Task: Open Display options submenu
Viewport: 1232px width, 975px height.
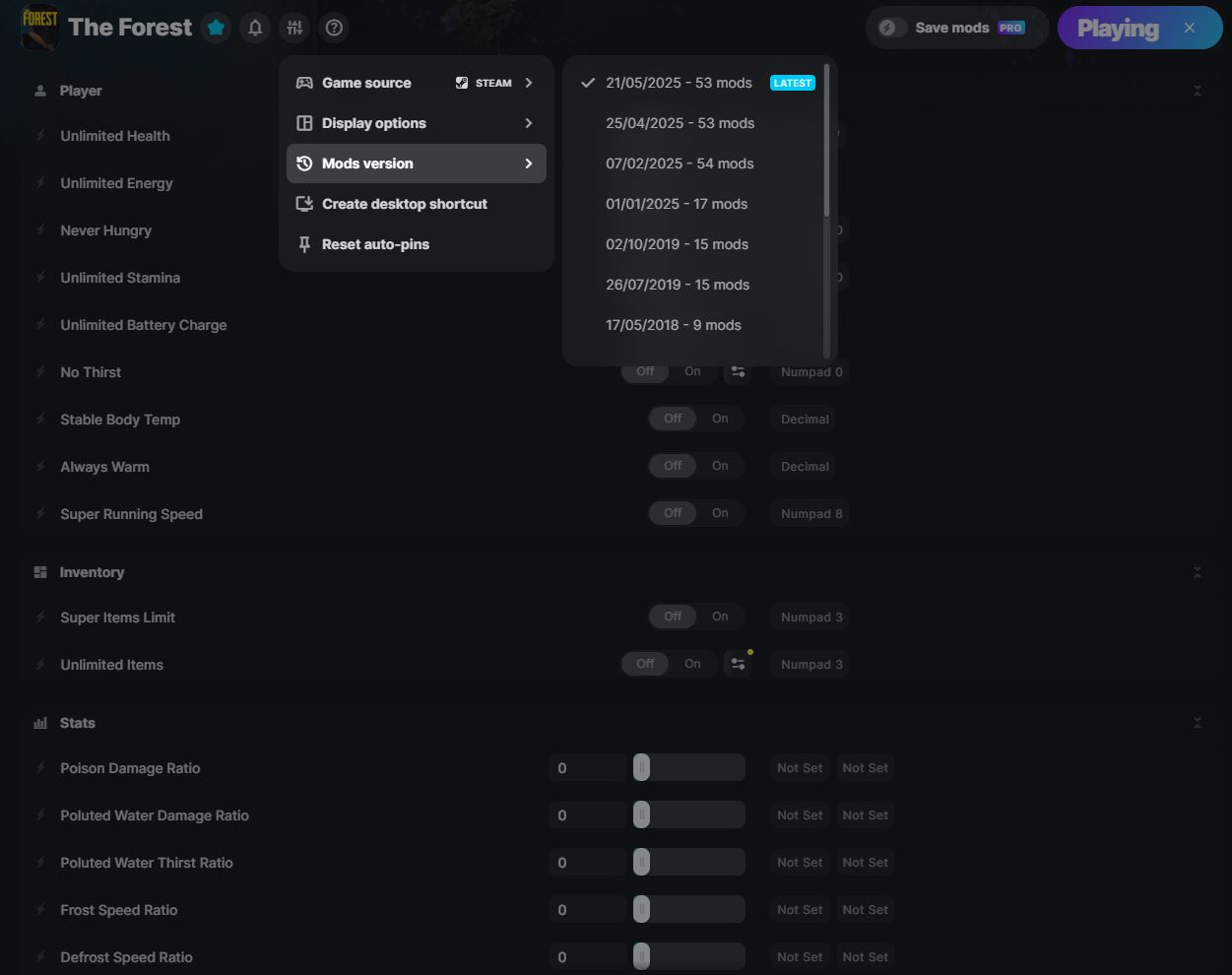Action: click(x=416, y=123)
